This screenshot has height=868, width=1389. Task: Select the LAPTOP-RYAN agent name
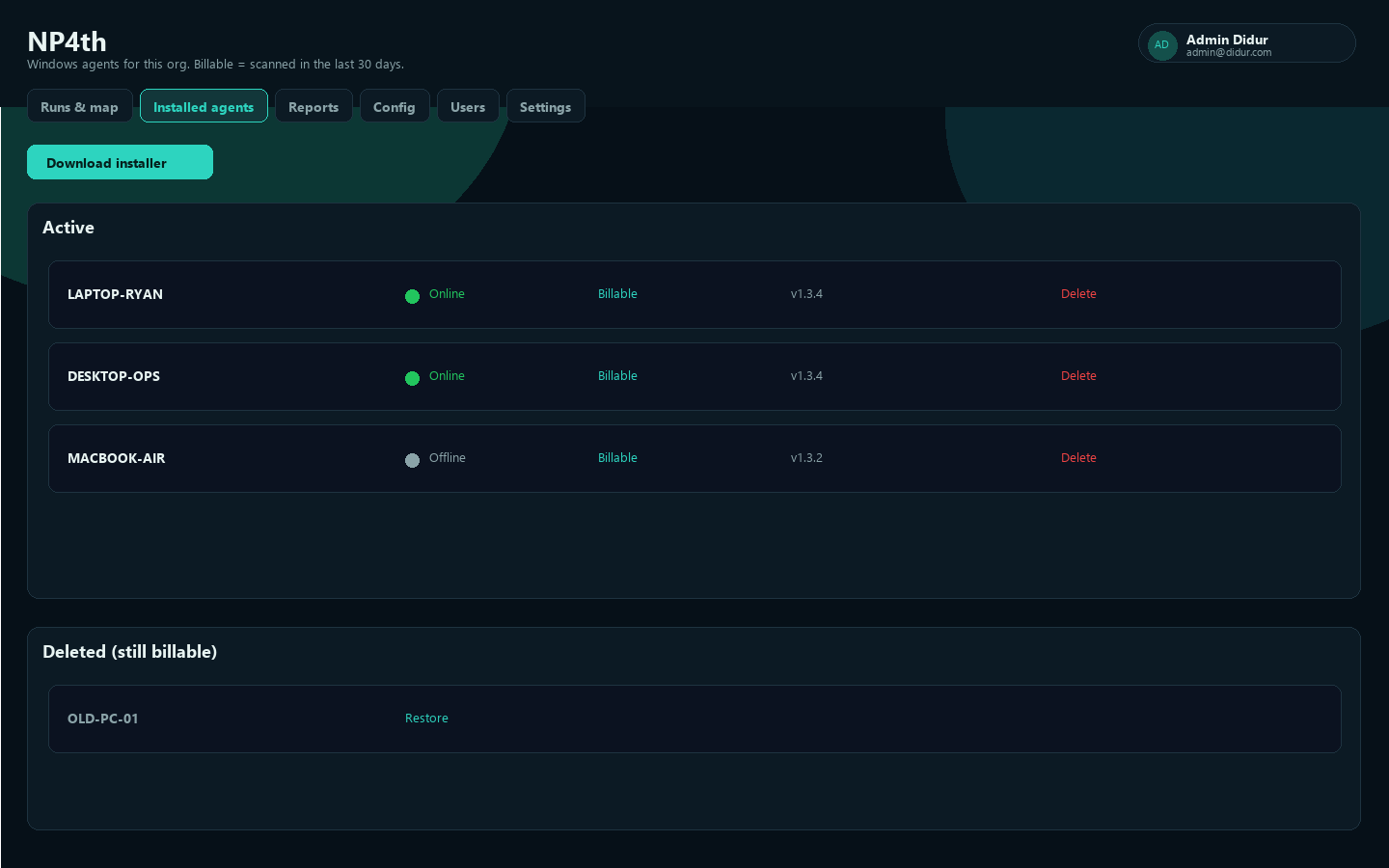tap(115, 294)
